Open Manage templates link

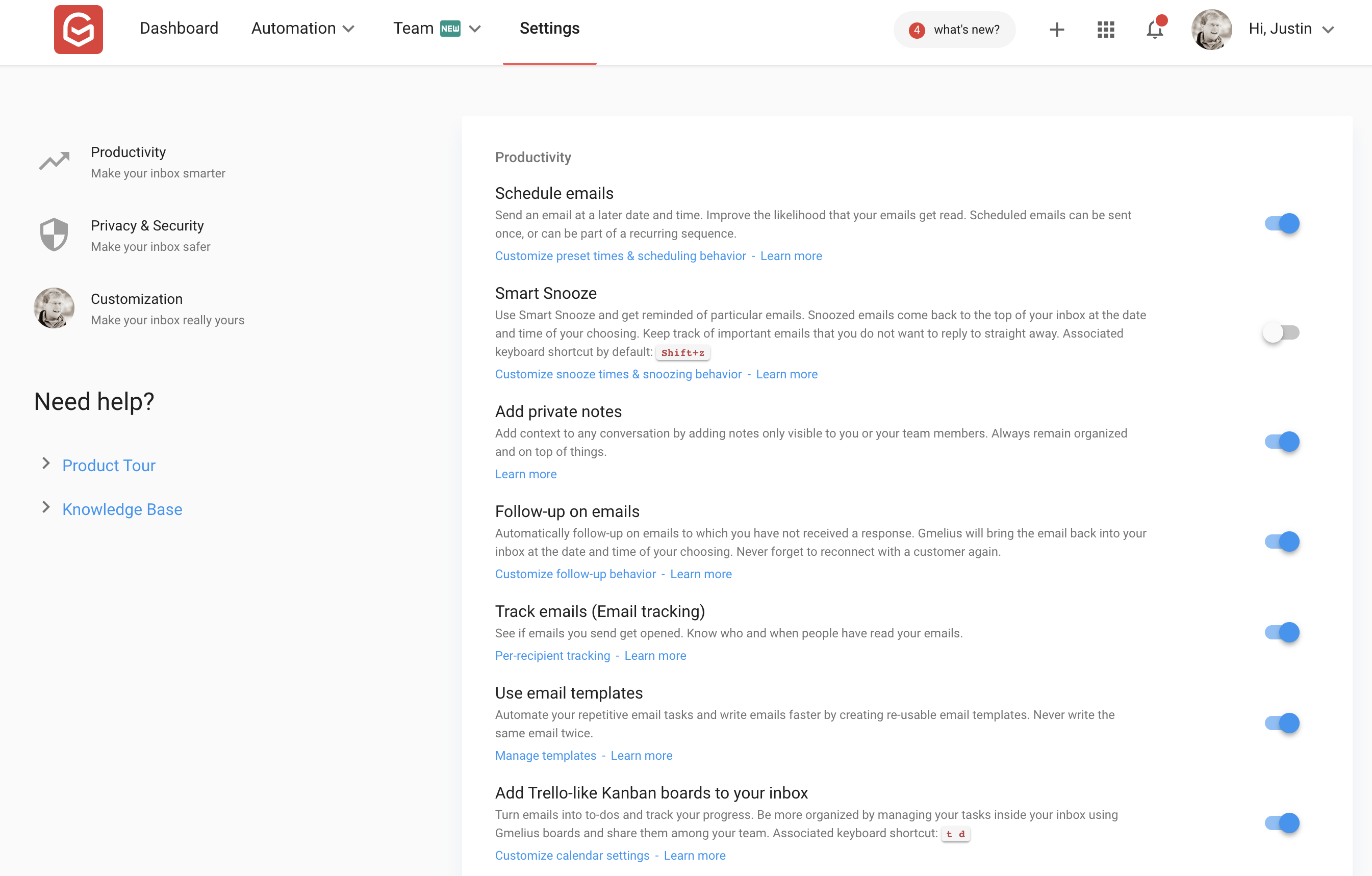[545, 756]
